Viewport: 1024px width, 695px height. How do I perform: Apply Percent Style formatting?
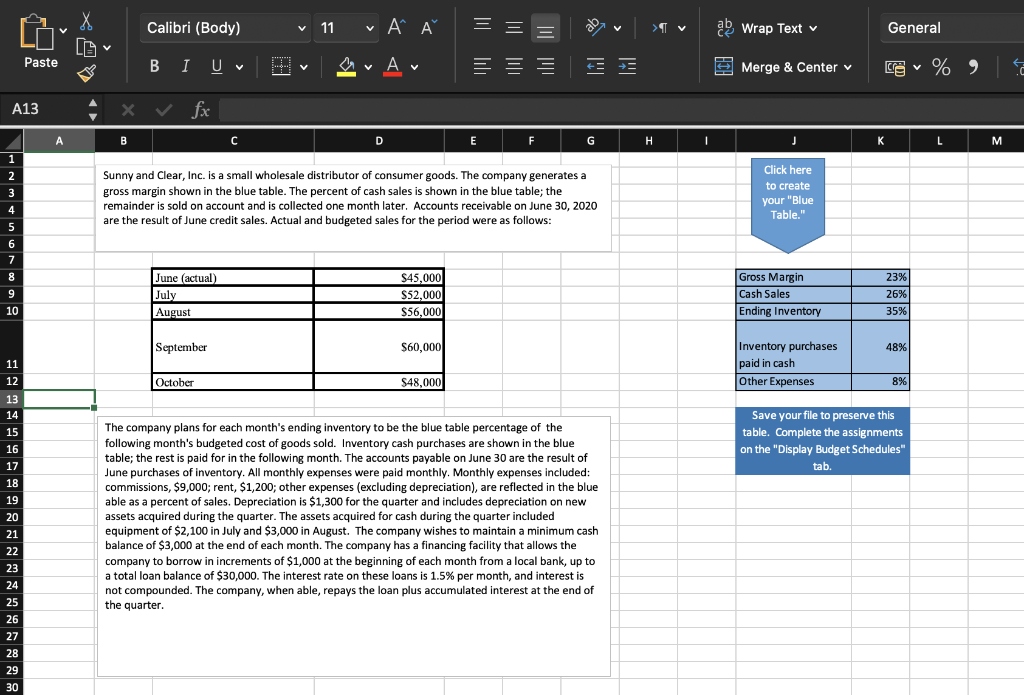coord(941,67)
